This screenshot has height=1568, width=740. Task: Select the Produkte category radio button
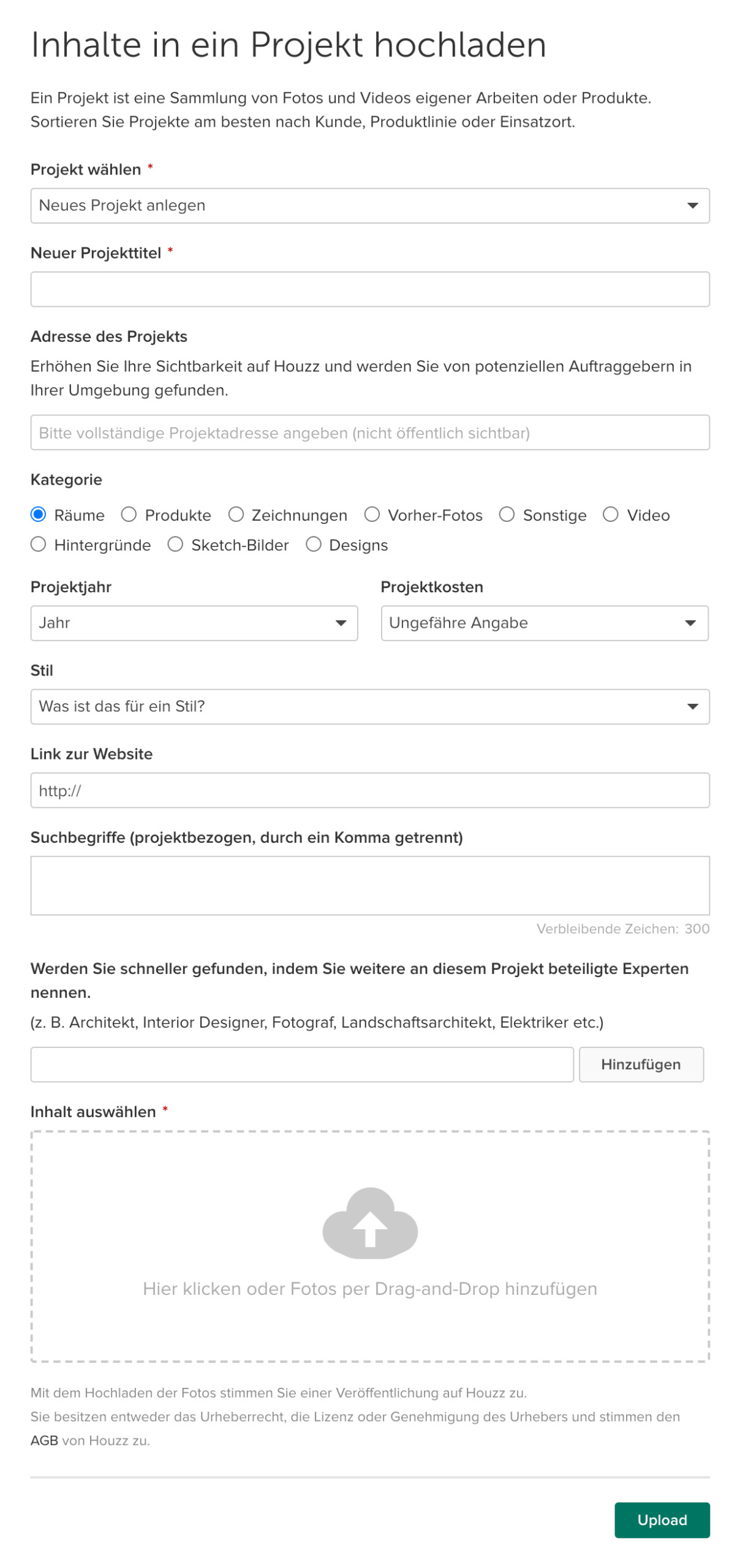pyautogui.click(x=129, y=514)
